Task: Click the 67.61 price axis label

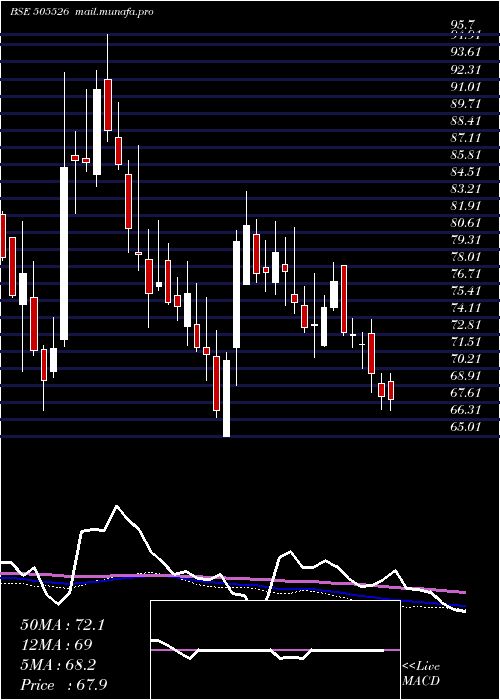Action: tap(466, 393)
